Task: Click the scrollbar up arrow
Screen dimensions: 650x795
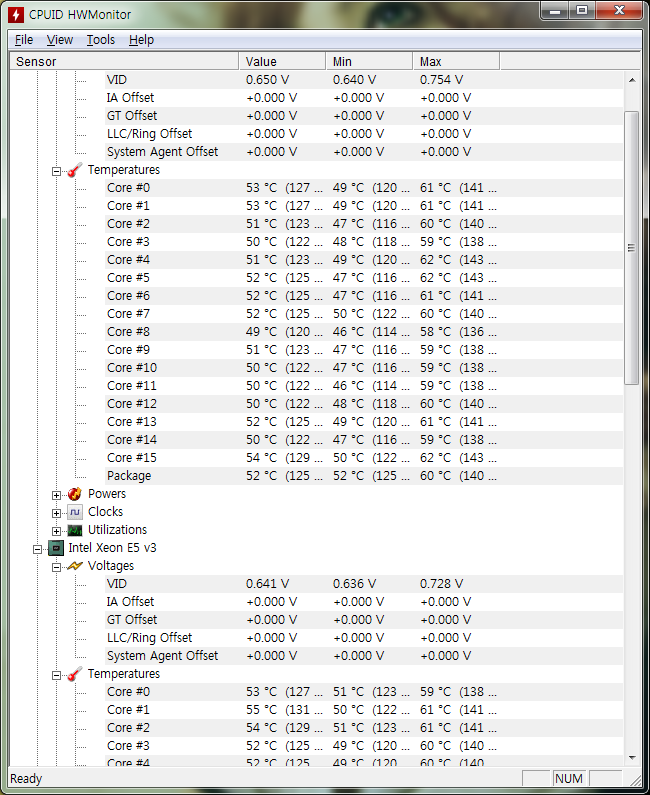Action: click(632, 80)
